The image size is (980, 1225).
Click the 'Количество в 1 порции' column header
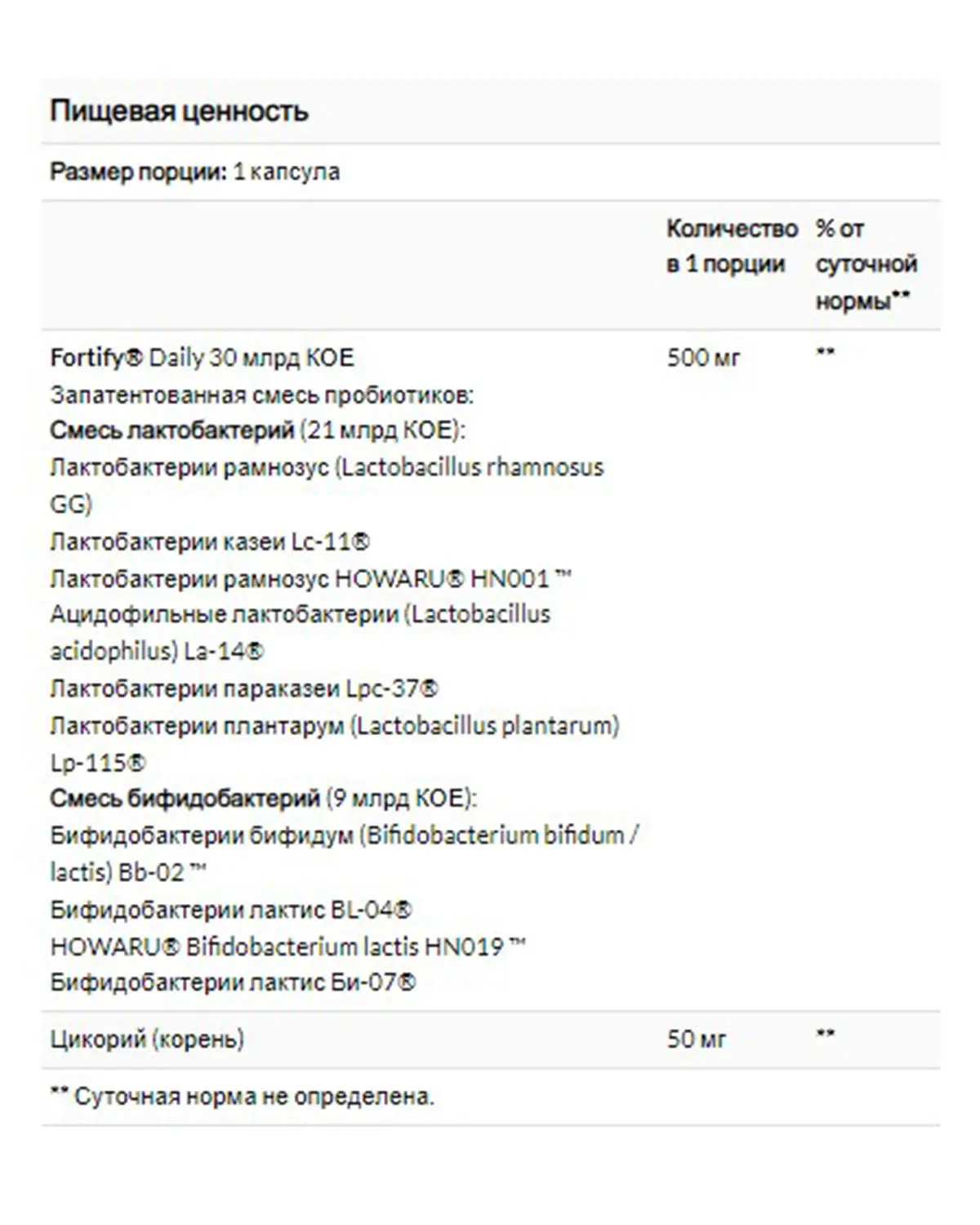tap(732, 247)
